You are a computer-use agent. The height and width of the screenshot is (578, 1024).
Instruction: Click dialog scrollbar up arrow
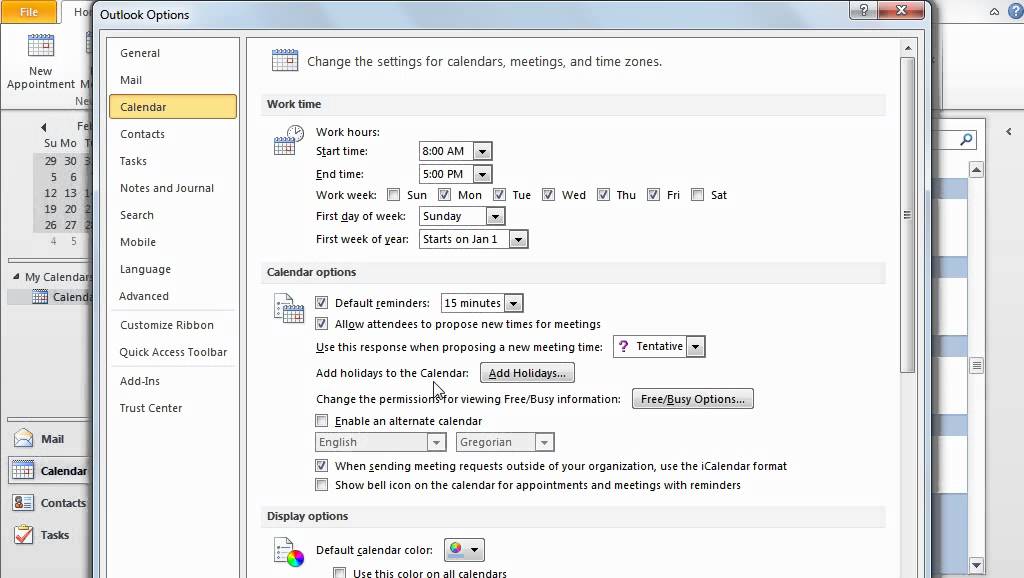908,48
